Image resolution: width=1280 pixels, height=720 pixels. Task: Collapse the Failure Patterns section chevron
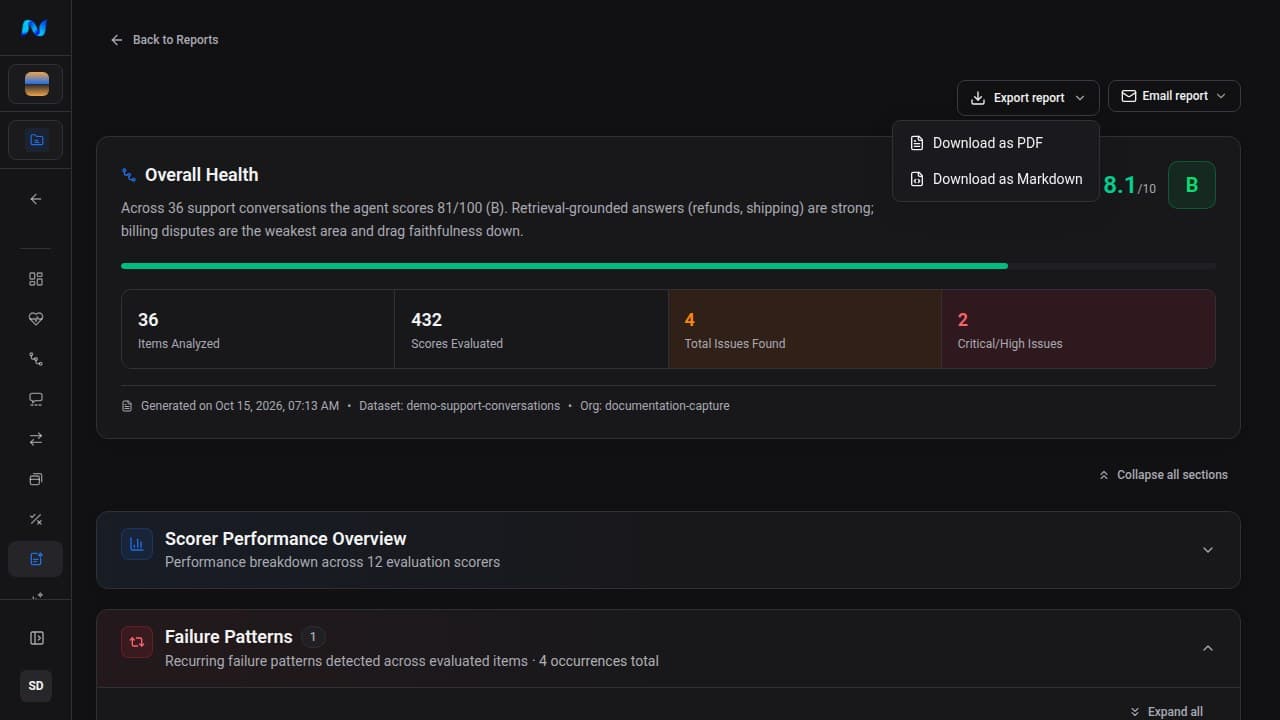tap(1208, 648)
